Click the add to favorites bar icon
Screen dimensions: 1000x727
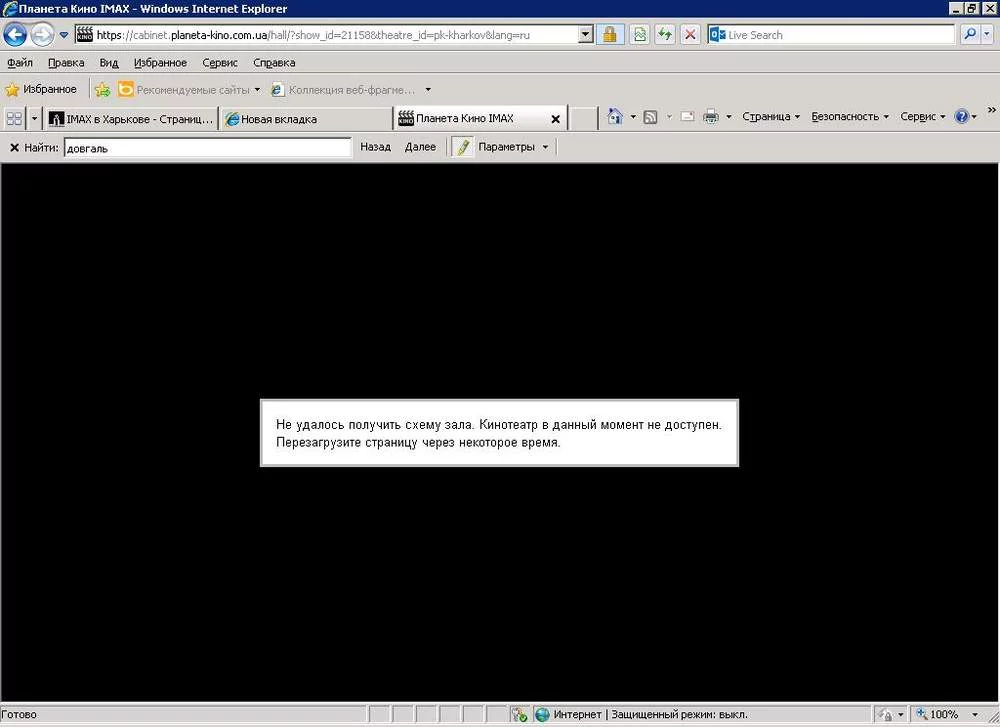pyautogui.click(x=102, y=90)
